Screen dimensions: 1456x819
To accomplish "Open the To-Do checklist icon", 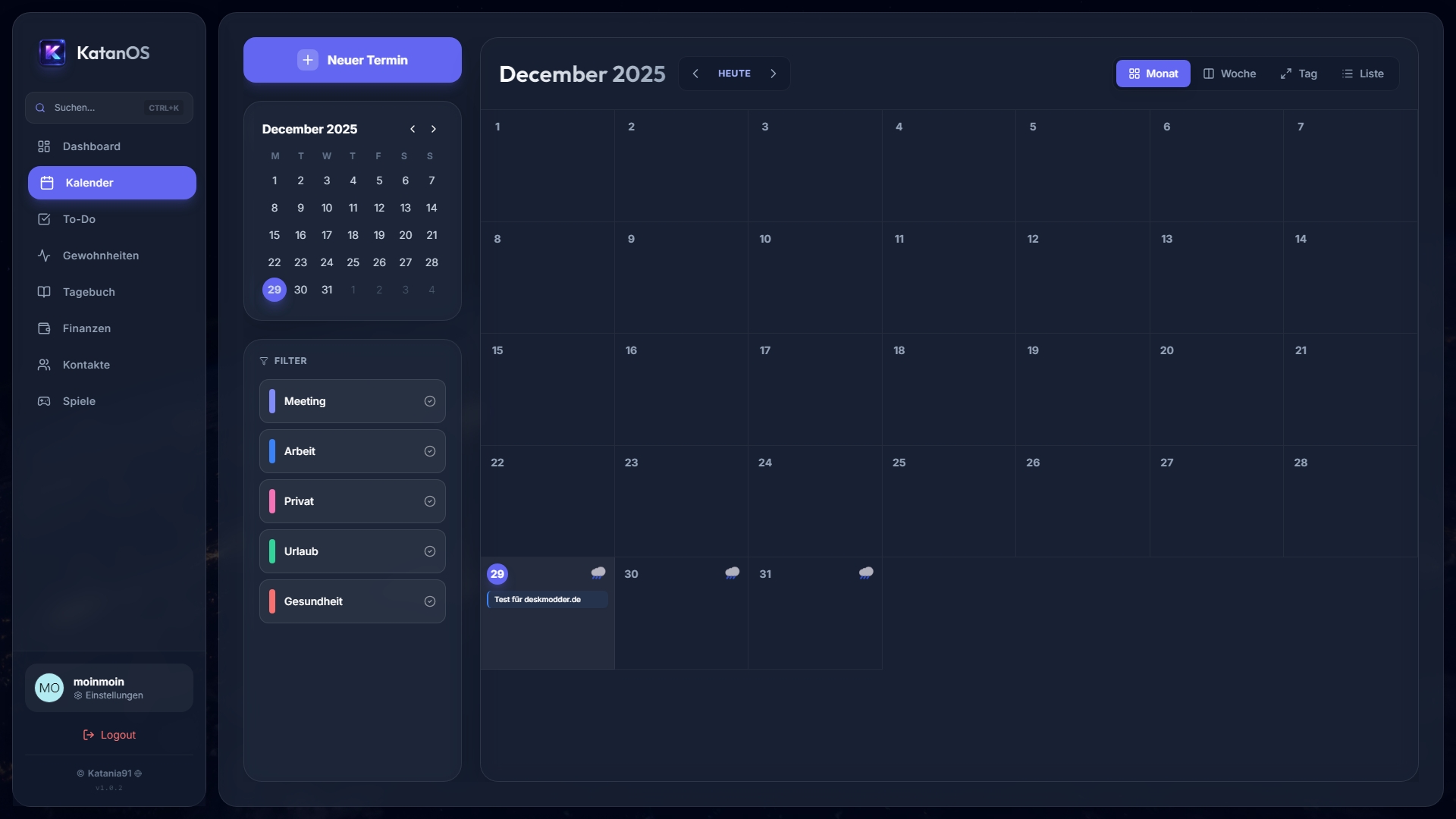I will coord(44,219).
